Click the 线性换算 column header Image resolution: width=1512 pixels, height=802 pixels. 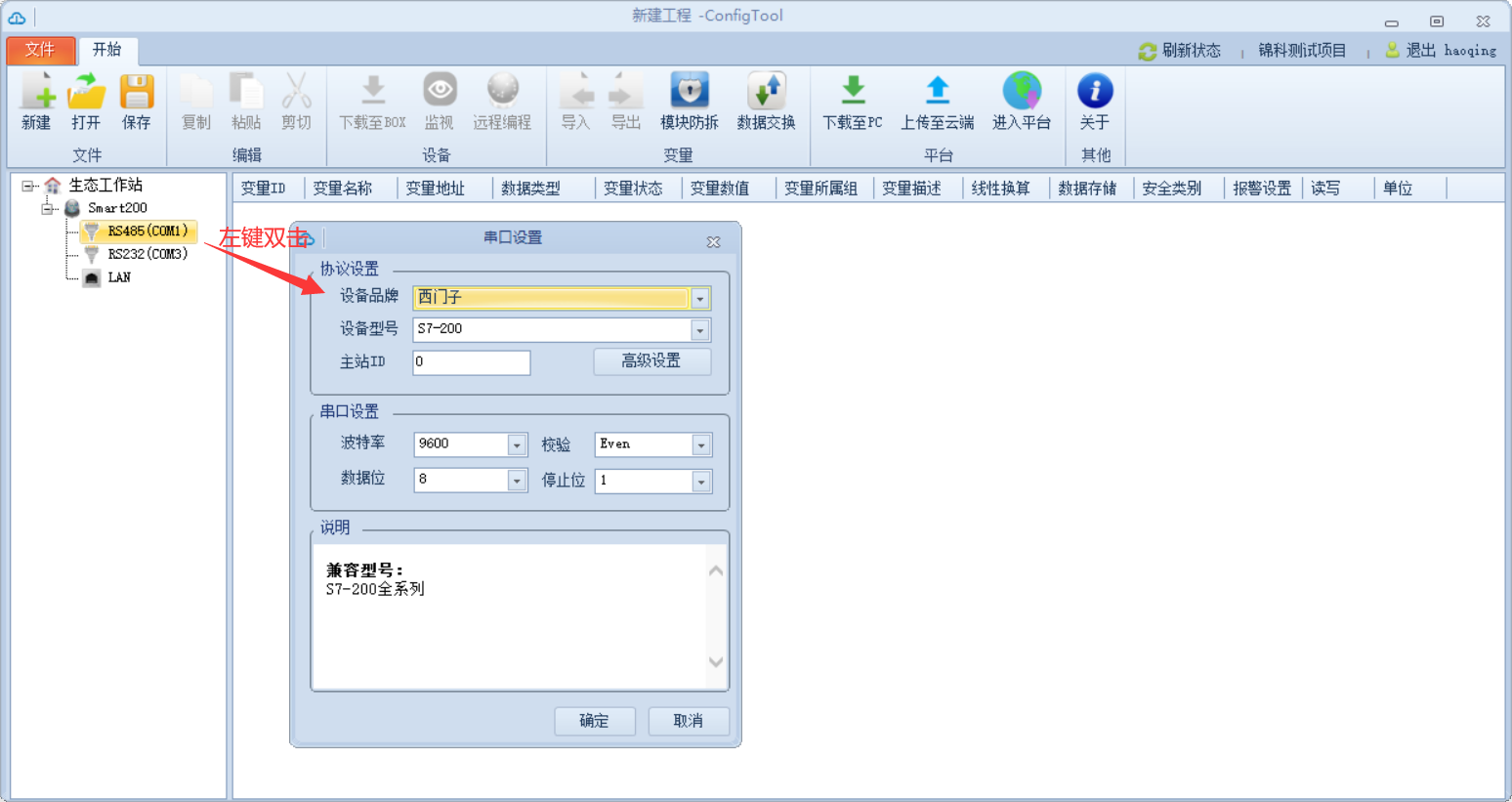pyautogui.click(x=1000, y=189)
